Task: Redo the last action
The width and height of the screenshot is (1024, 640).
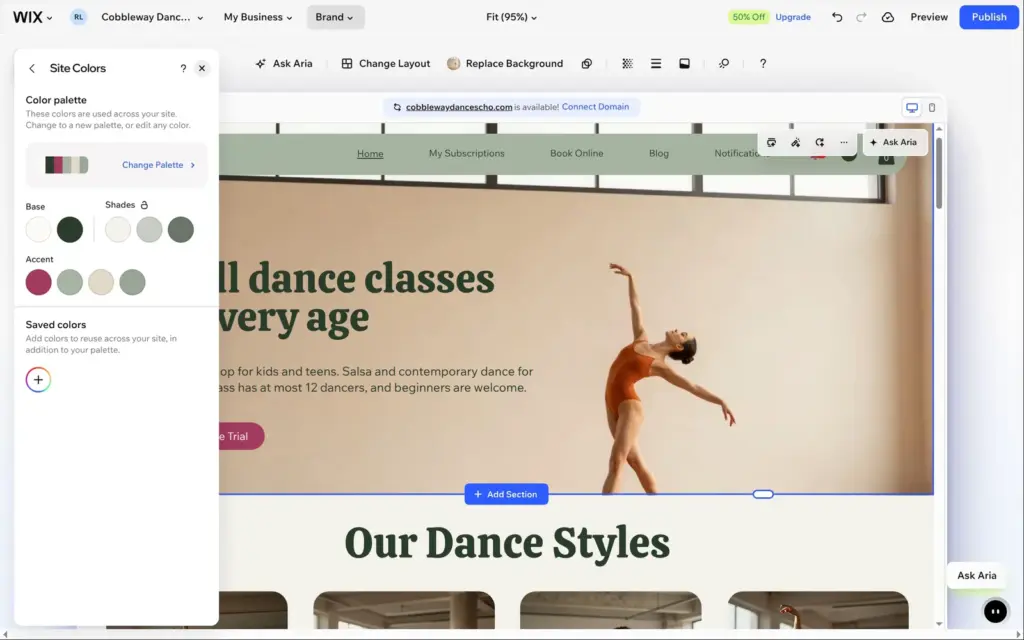Action: [x=861, y=17]
